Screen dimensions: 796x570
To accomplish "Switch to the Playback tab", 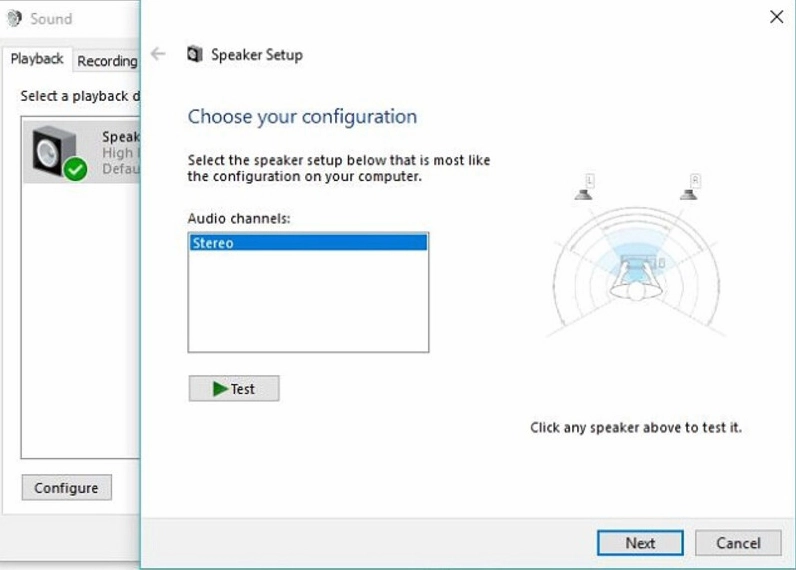I will tap(37, 60).
